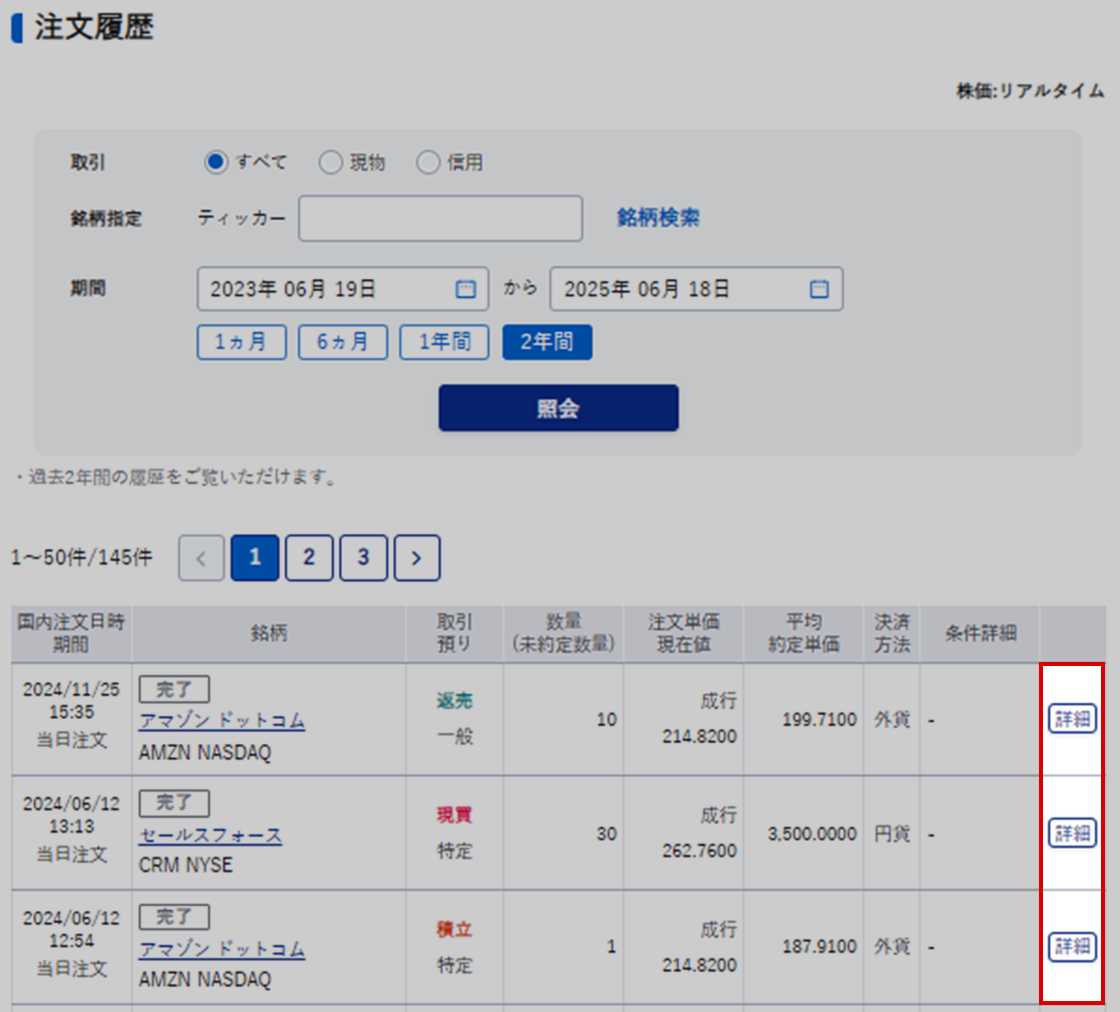Screen dimensions: 1120x1012
Task: Open 詳細 for セールスフォース order
Action: pyautogui.click(x=1072, y=833)
